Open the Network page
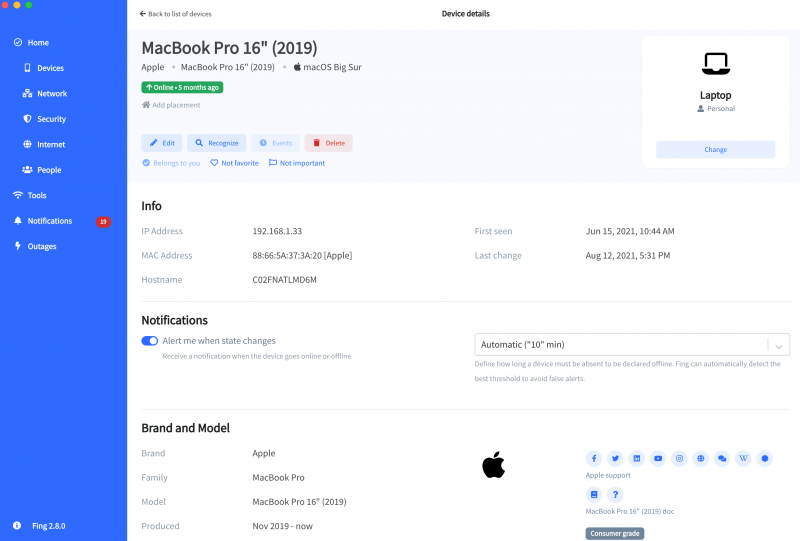Image resolution: width=800 pixels, height=541 pixels. point(52,93)
